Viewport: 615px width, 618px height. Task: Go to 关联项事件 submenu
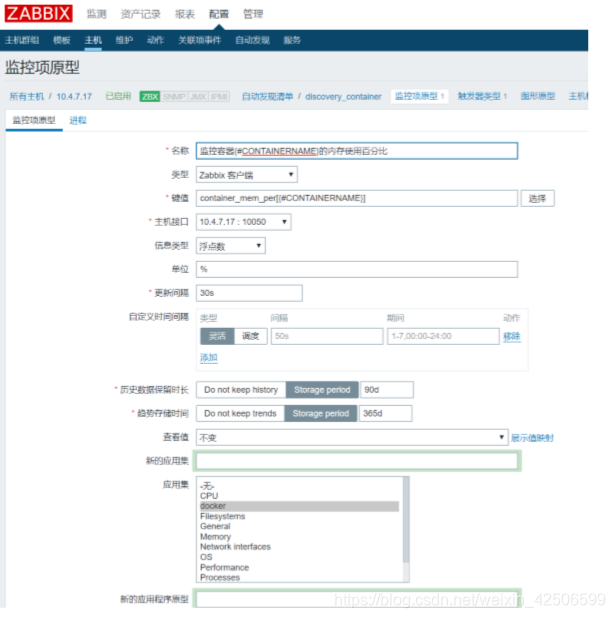click(199, 40)
